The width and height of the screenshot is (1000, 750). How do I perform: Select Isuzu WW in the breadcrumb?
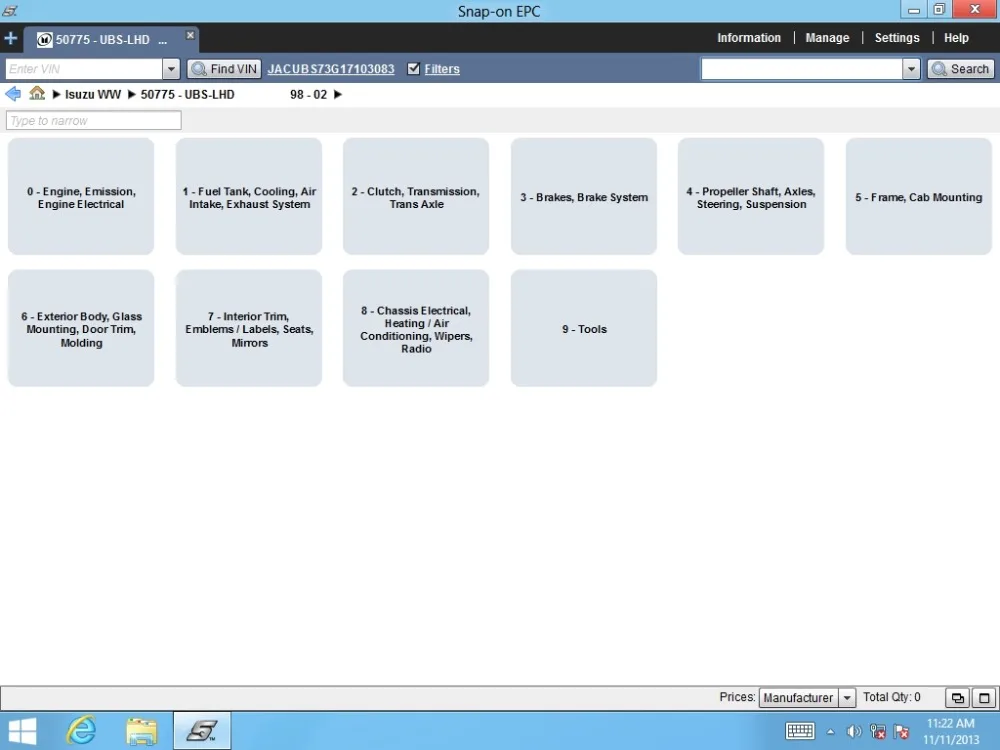click(x=93, y=94)
